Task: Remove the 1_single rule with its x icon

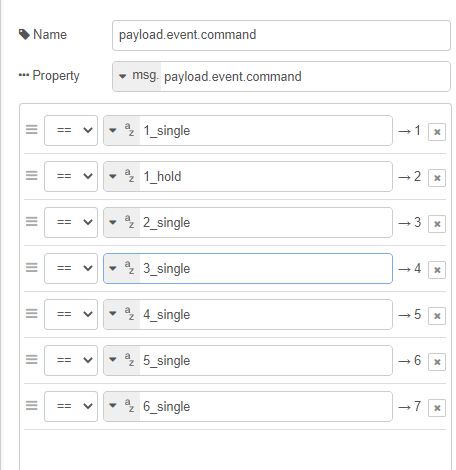Action: [x=437, y=132]
